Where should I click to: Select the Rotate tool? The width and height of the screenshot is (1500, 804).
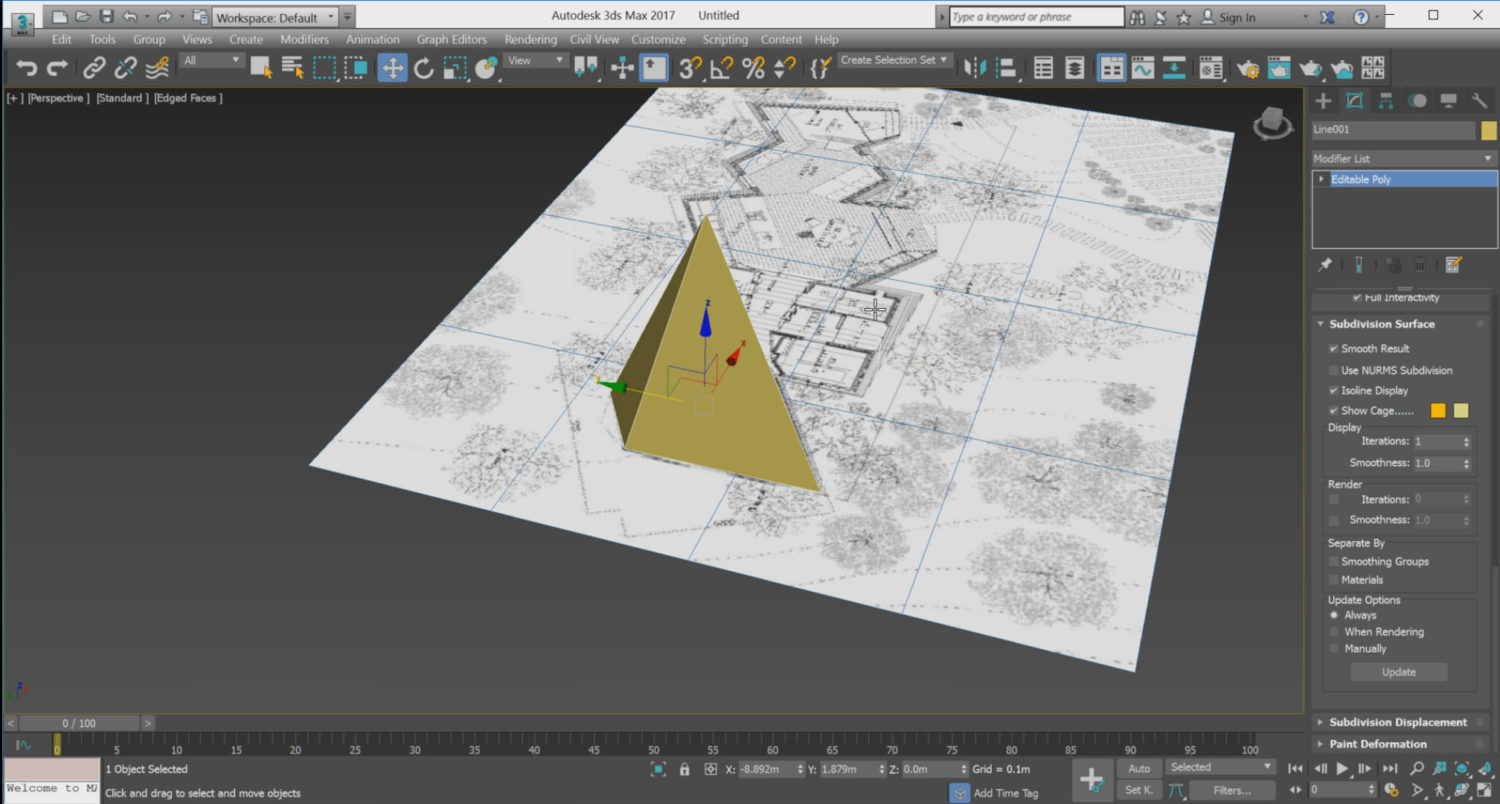[x=421, y=67]
